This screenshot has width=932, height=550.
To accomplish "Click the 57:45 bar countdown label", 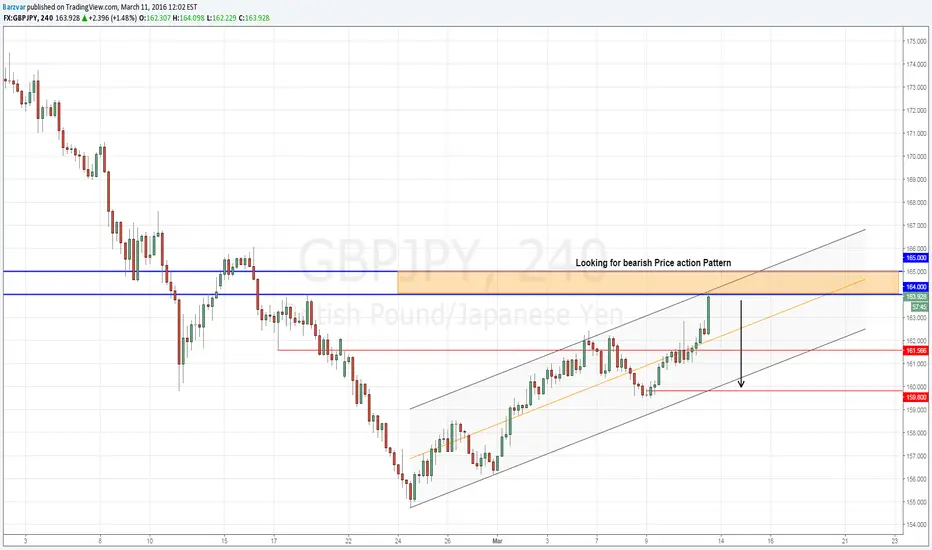I will (919, 307).
